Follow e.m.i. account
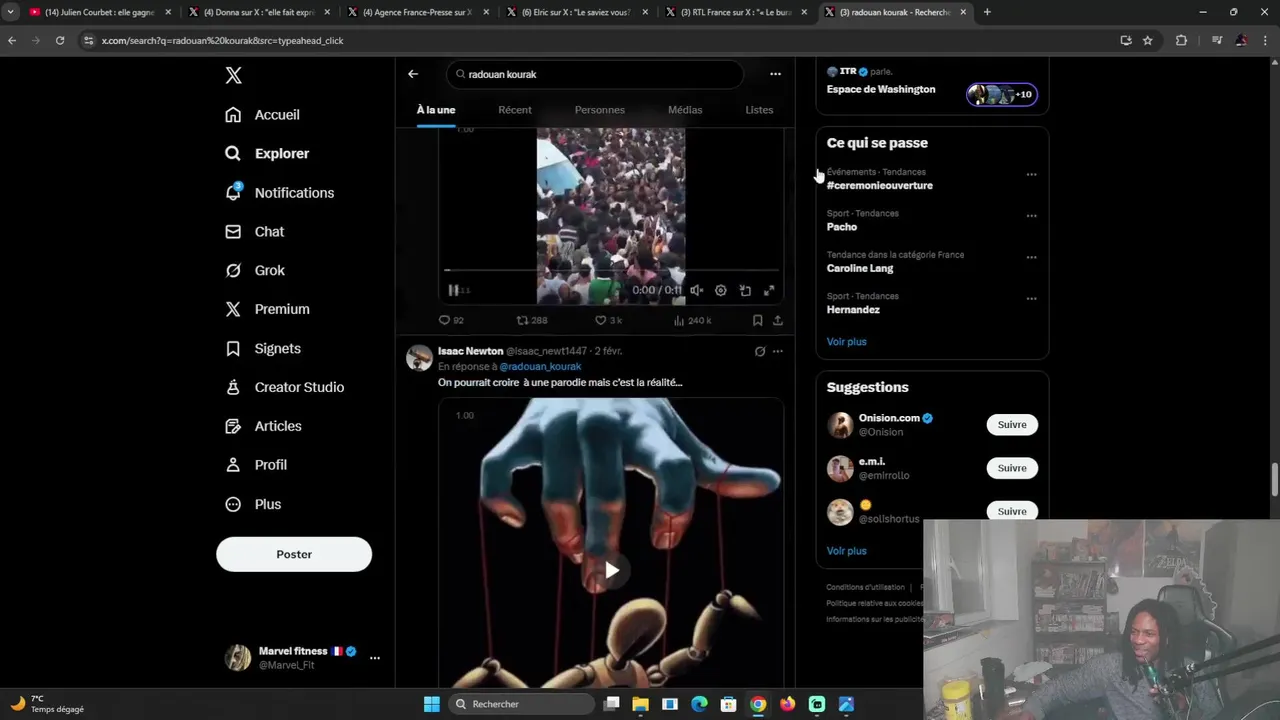Viewport: 1280px width, 720px height. [1012, 468]
